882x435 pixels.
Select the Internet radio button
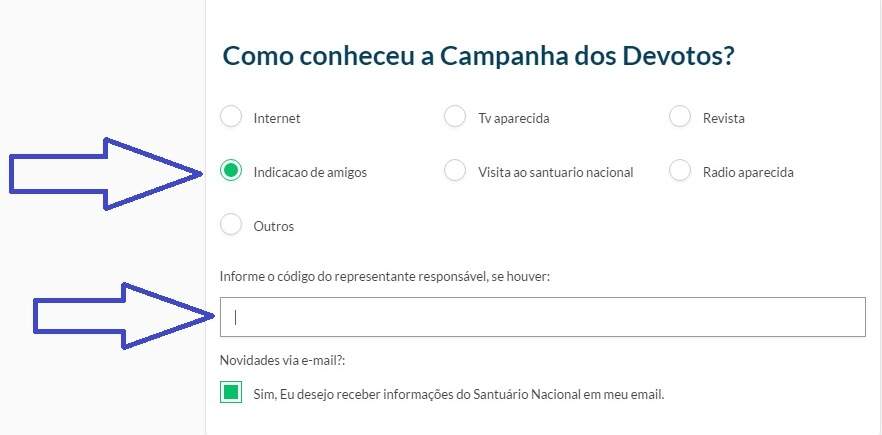coord(231,117)
